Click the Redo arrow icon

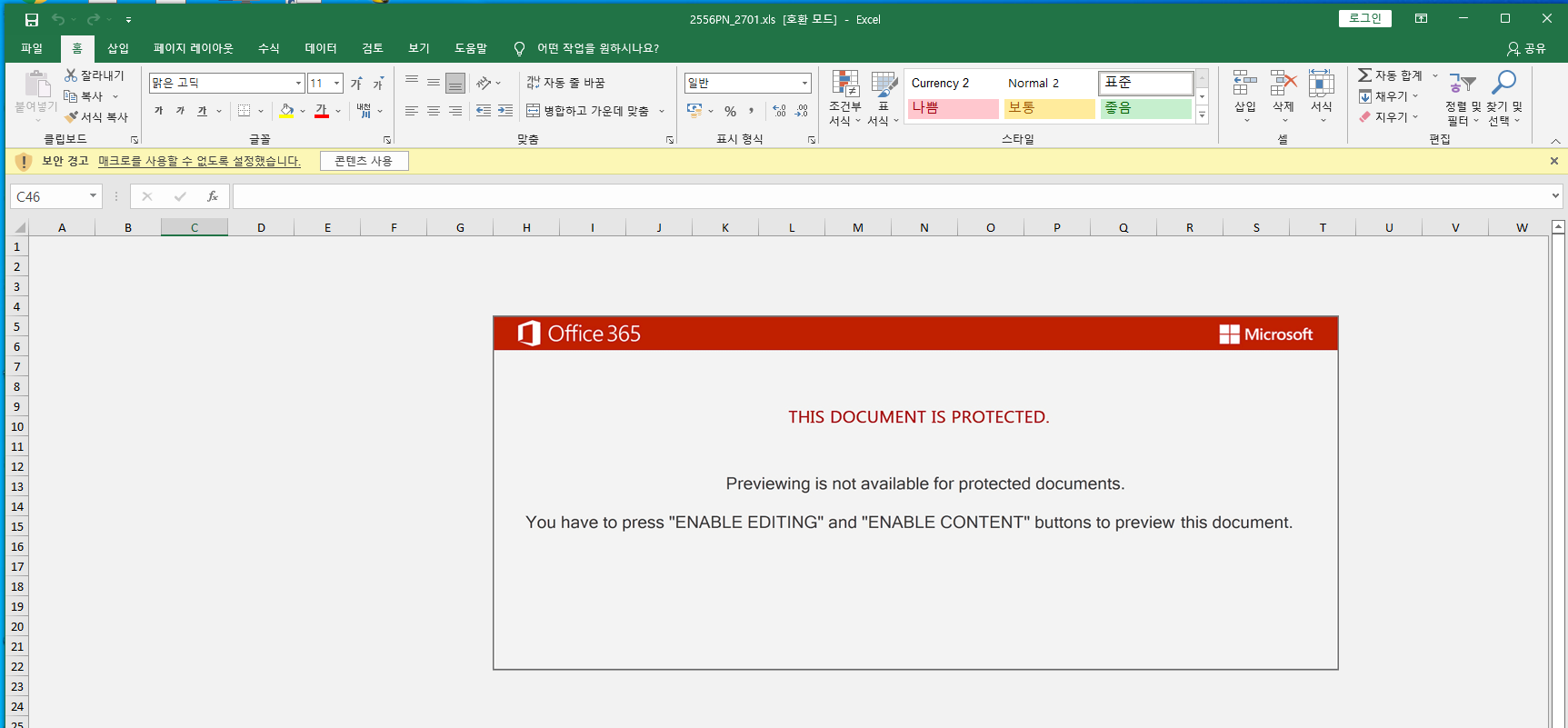93,19
